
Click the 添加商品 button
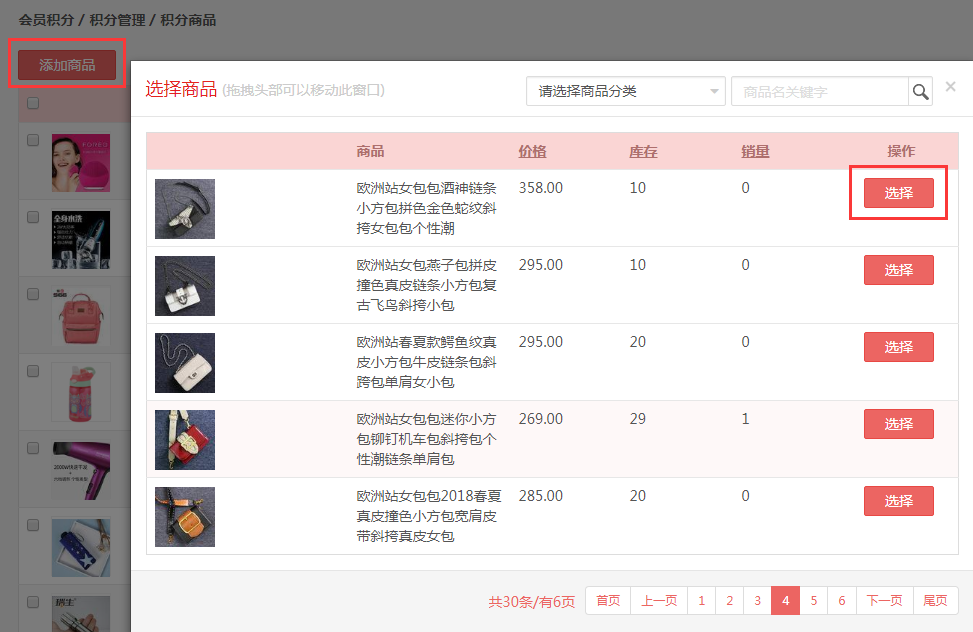pos(67,65)
